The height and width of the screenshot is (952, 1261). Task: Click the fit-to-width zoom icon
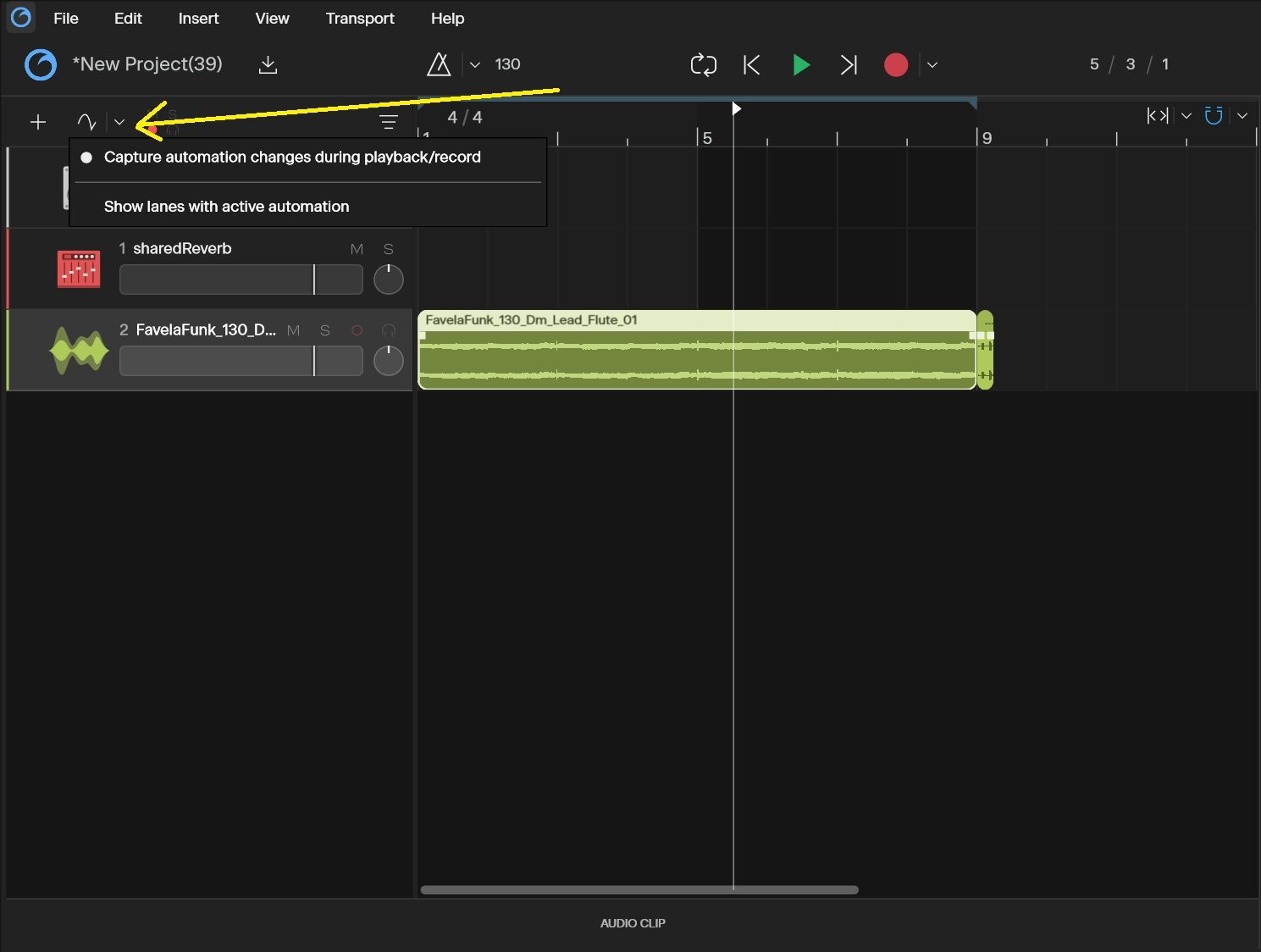1158,115
